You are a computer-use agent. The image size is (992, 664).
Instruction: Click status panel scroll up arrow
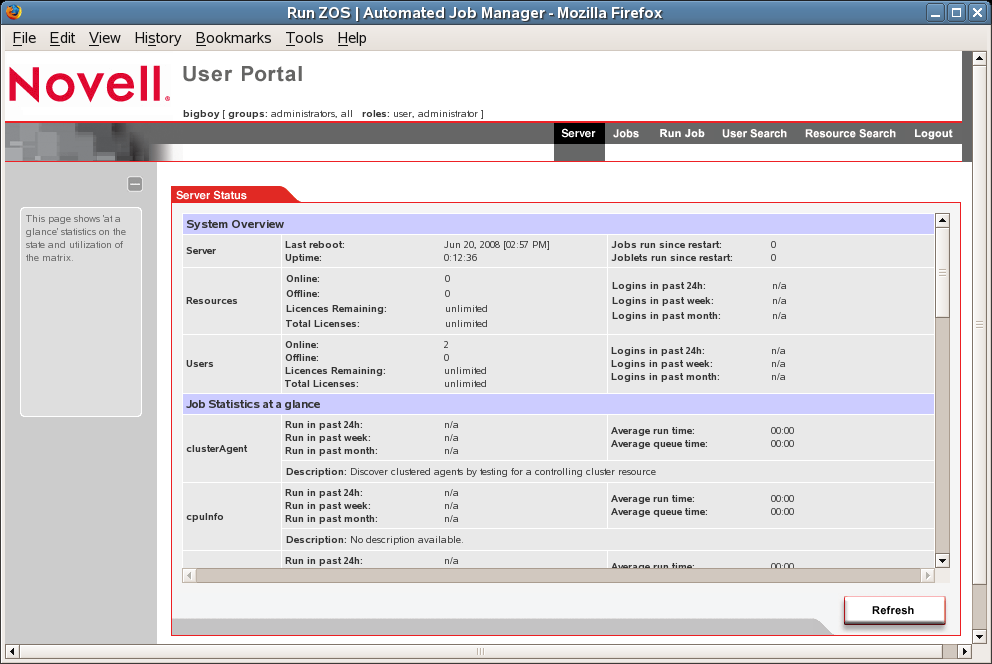(942, 220)
